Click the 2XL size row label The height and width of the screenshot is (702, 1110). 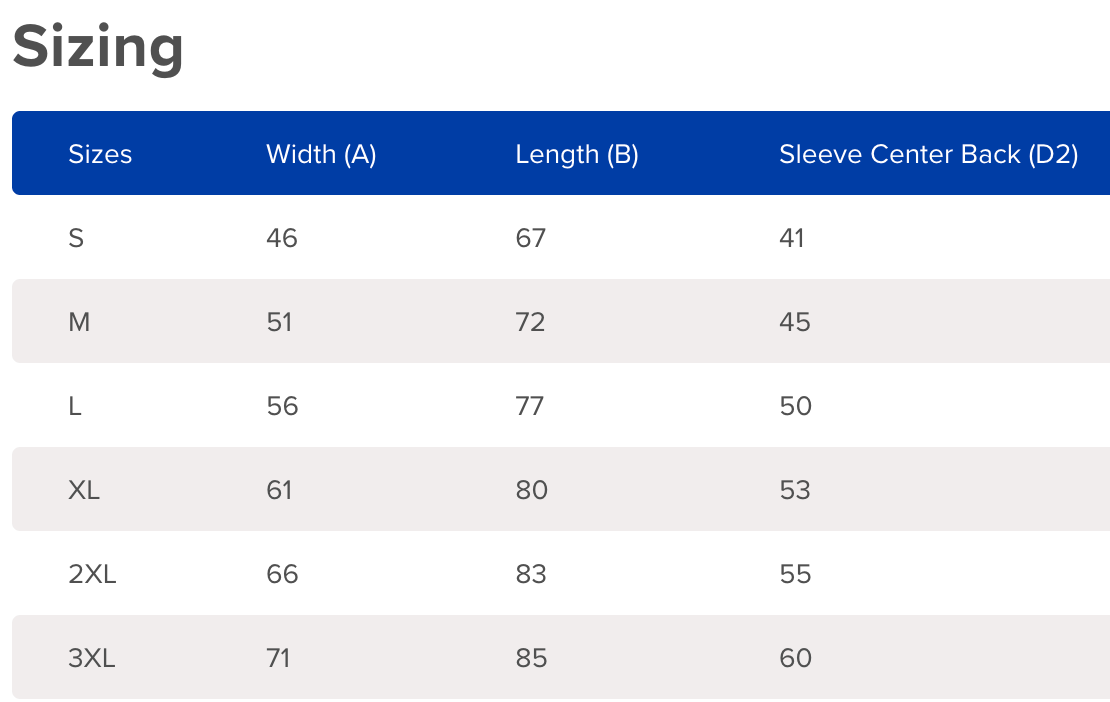[x=92, y=574]
